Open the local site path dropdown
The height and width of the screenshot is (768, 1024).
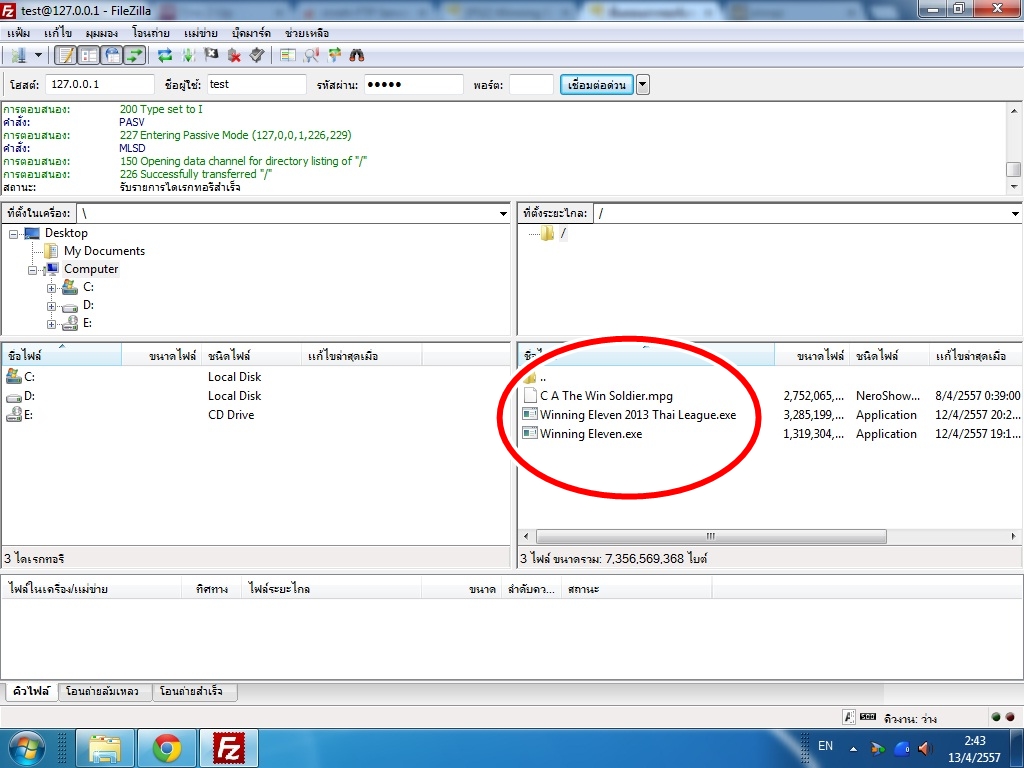(x=503, y=214)
